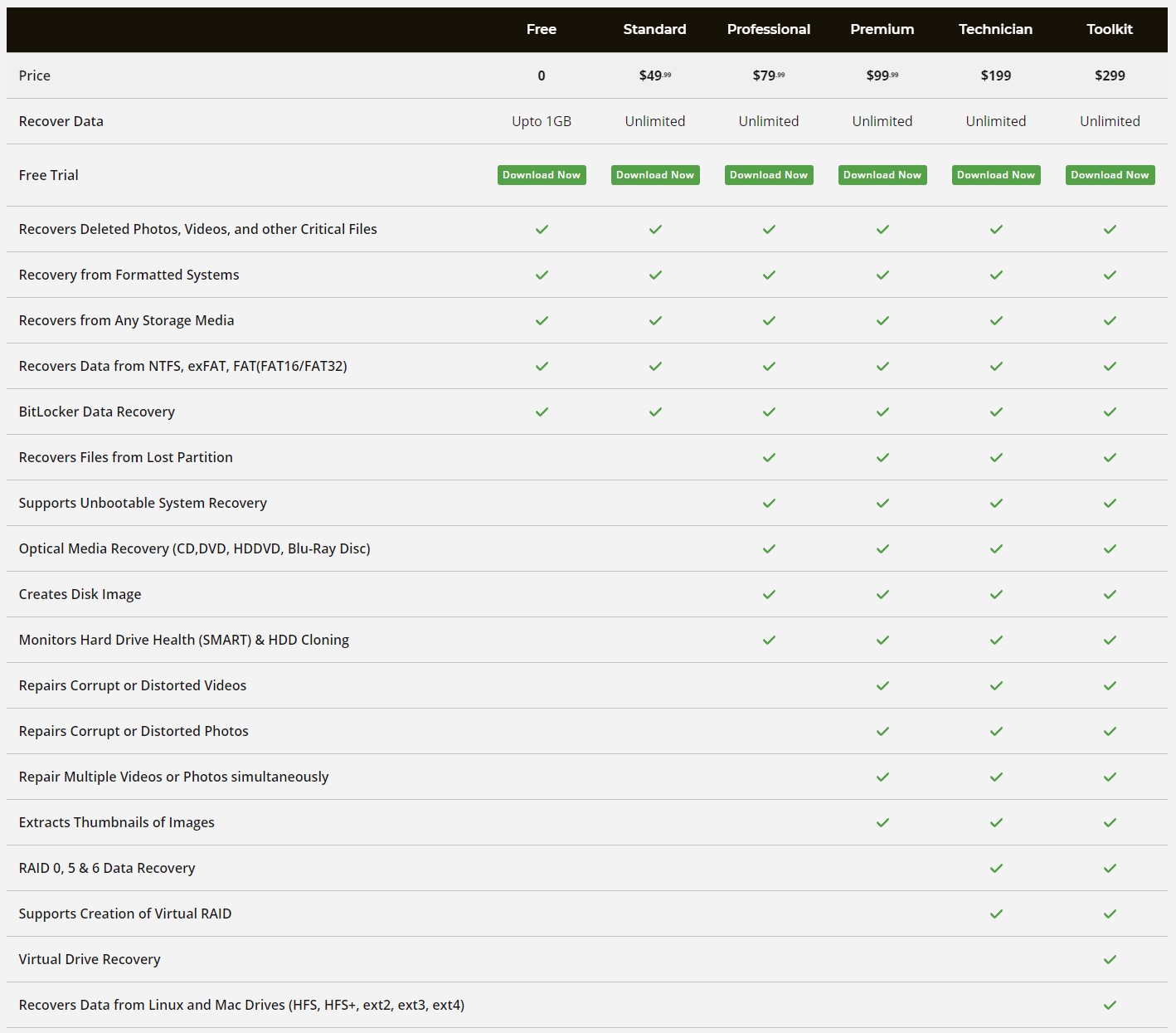Click Technician checkmark for Recovers Deleted Photos row
Viewport: 1176px width, 1033px height.
(x=996, y=229)
